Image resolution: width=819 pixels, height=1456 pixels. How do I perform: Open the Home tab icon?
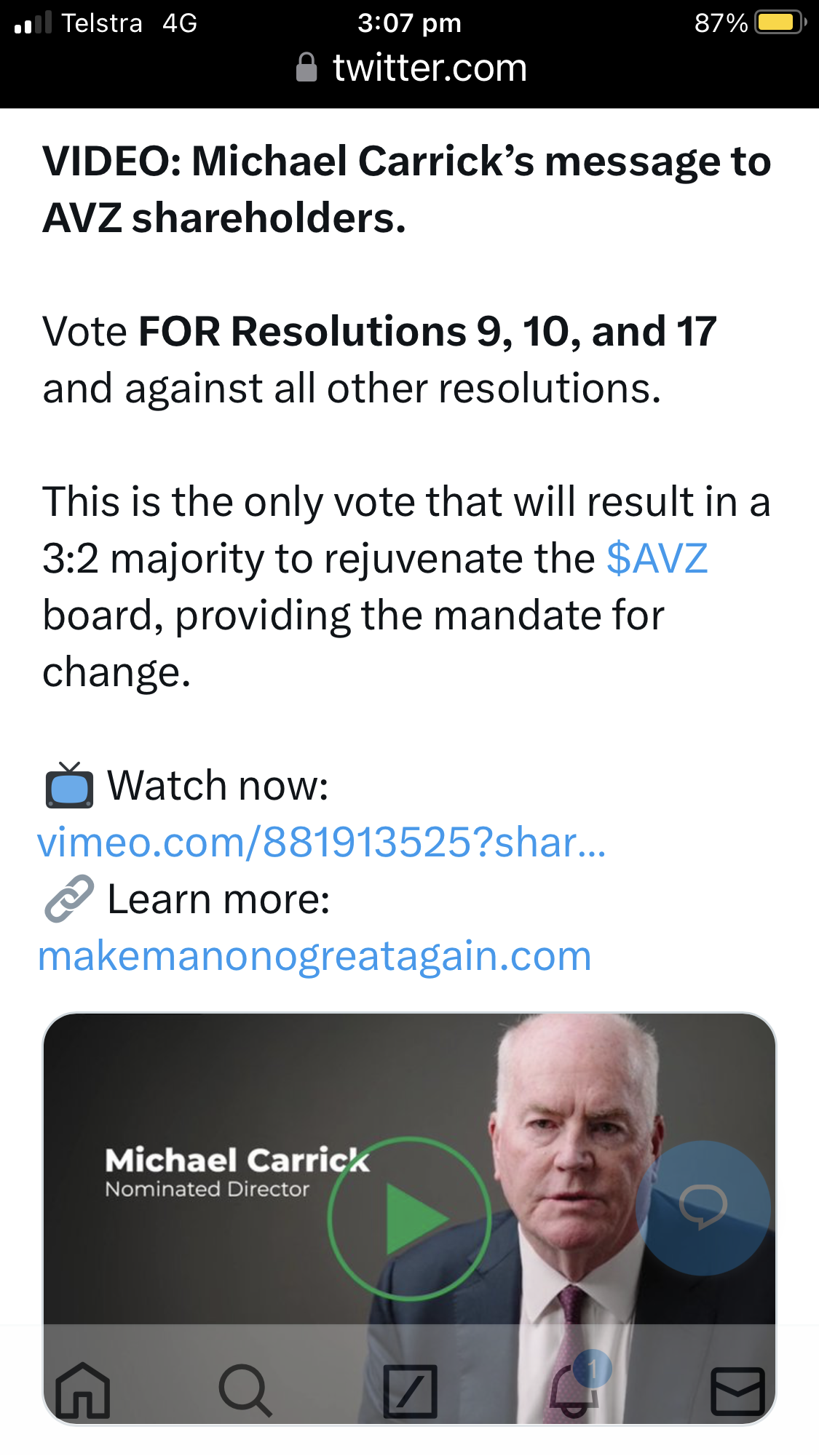83,1391
